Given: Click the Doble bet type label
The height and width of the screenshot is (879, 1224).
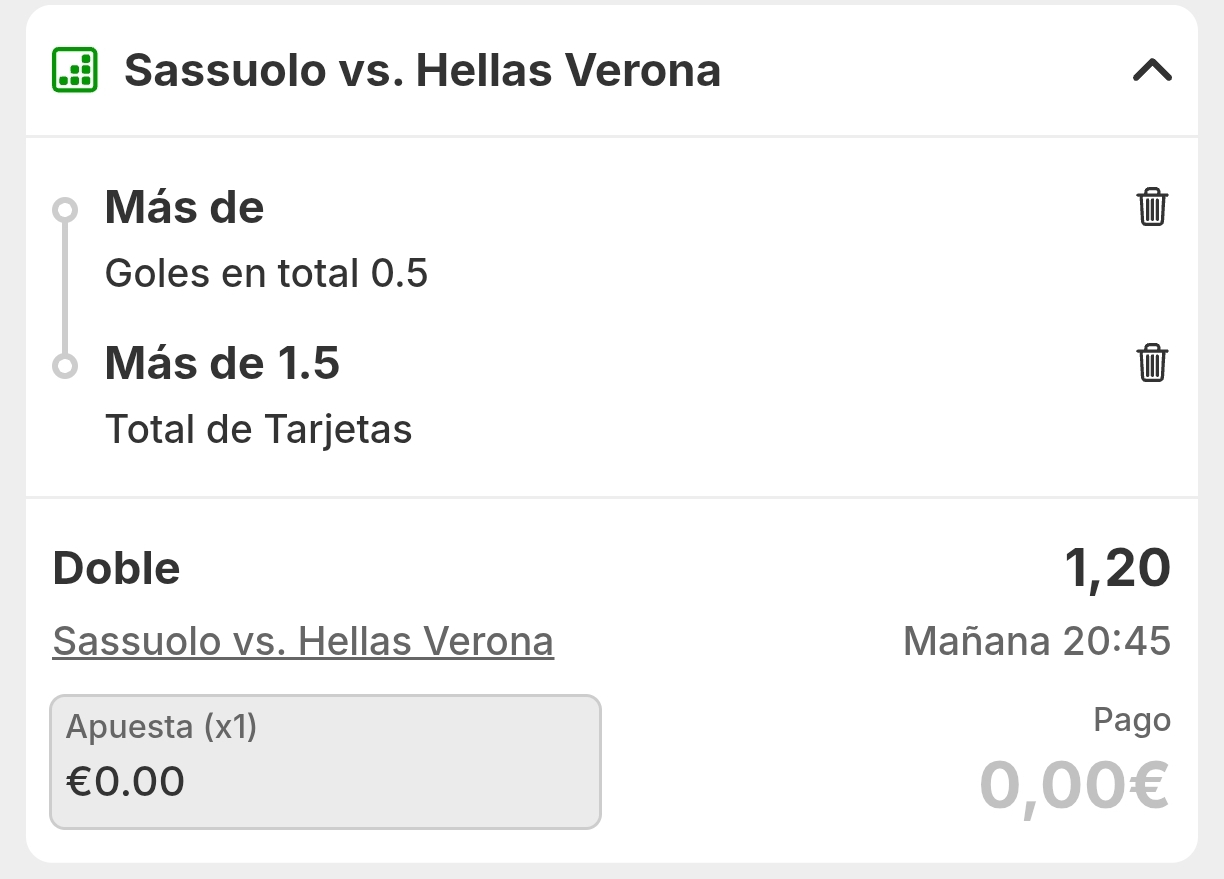Looking at the screenshot, I should 116,569.
